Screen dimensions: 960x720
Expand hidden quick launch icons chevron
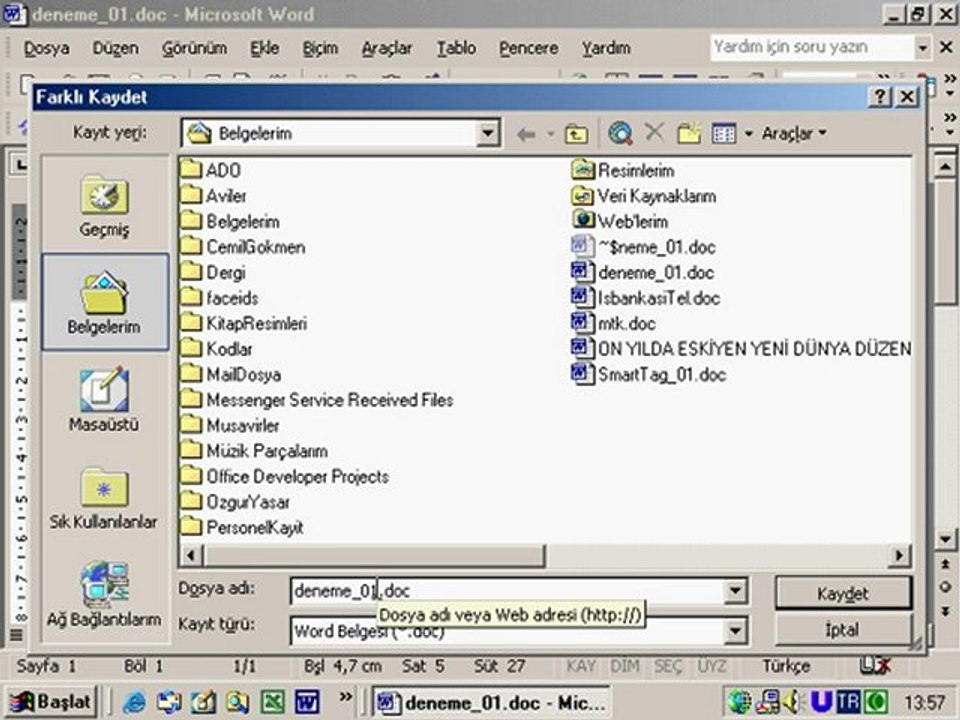[346, 696]
